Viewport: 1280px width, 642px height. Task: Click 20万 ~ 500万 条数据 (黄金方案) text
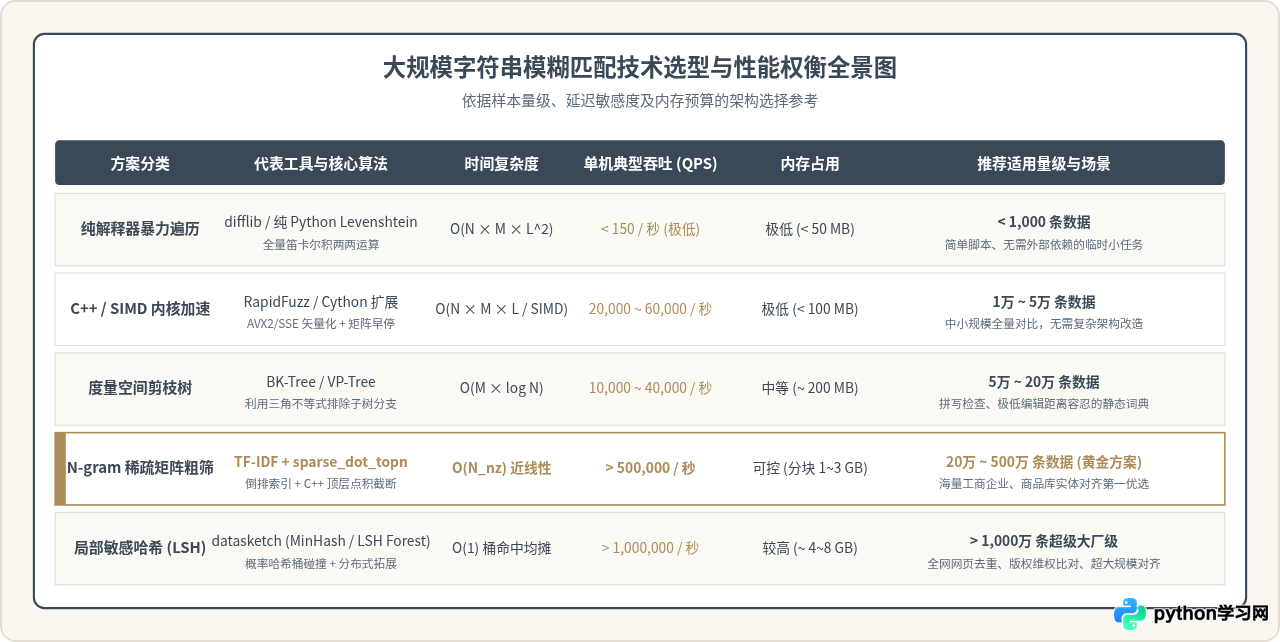click(1044, 462)
